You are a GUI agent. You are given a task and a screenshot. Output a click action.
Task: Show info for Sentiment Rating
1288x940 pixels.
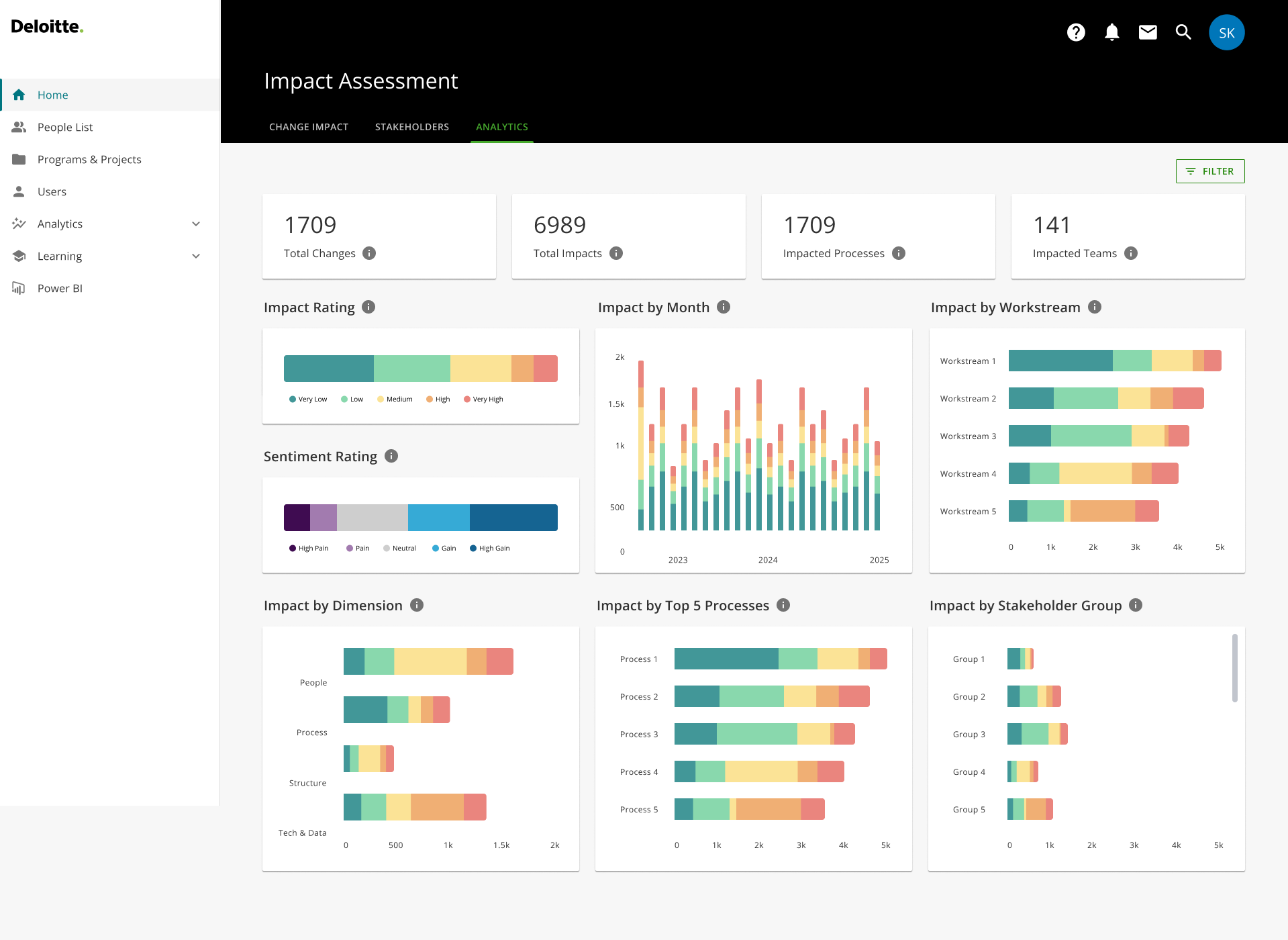pyautogui.click(x=391, y=456)
